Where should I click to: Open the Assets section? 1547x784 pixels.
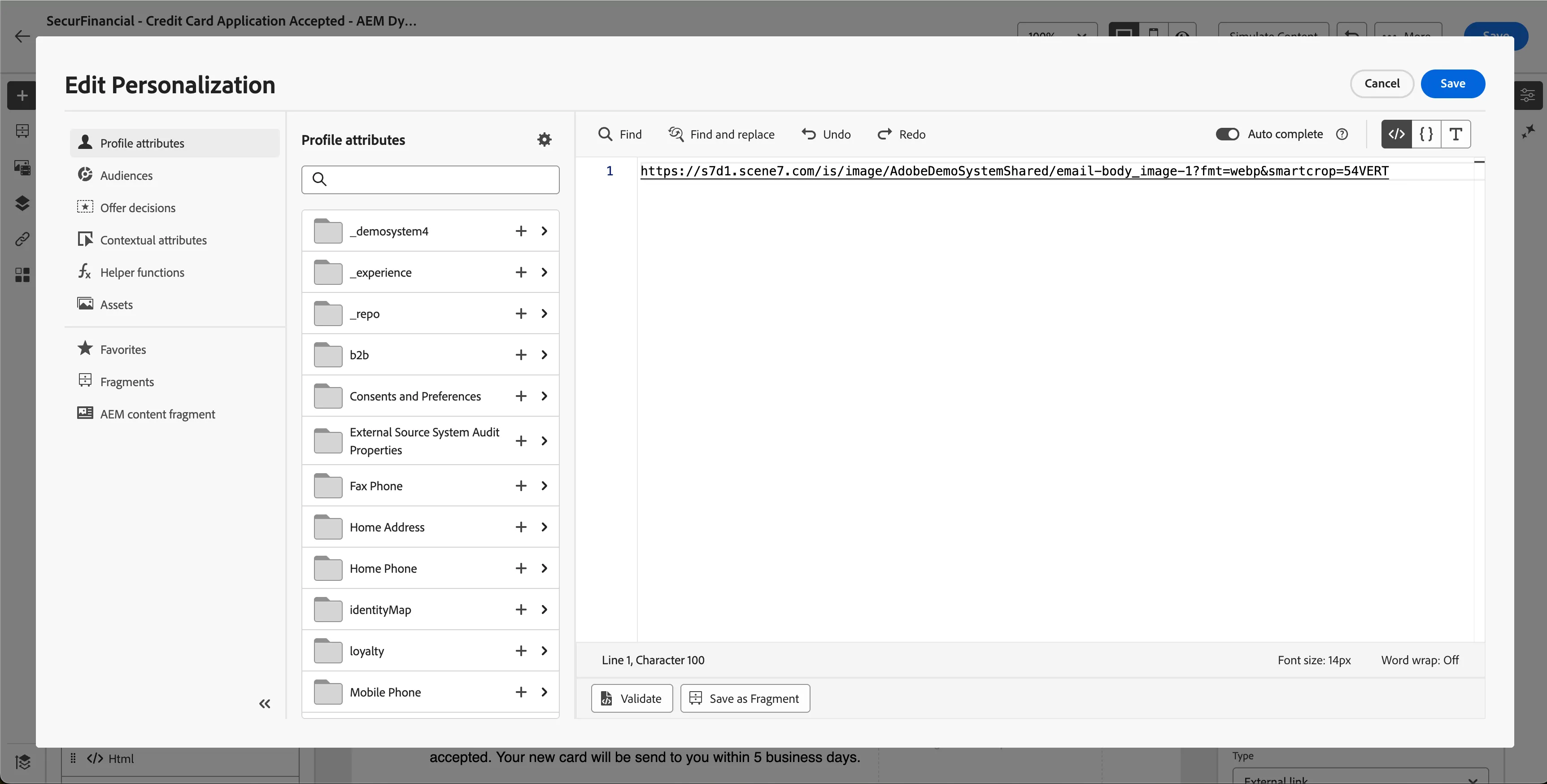(x=175, y=305)
